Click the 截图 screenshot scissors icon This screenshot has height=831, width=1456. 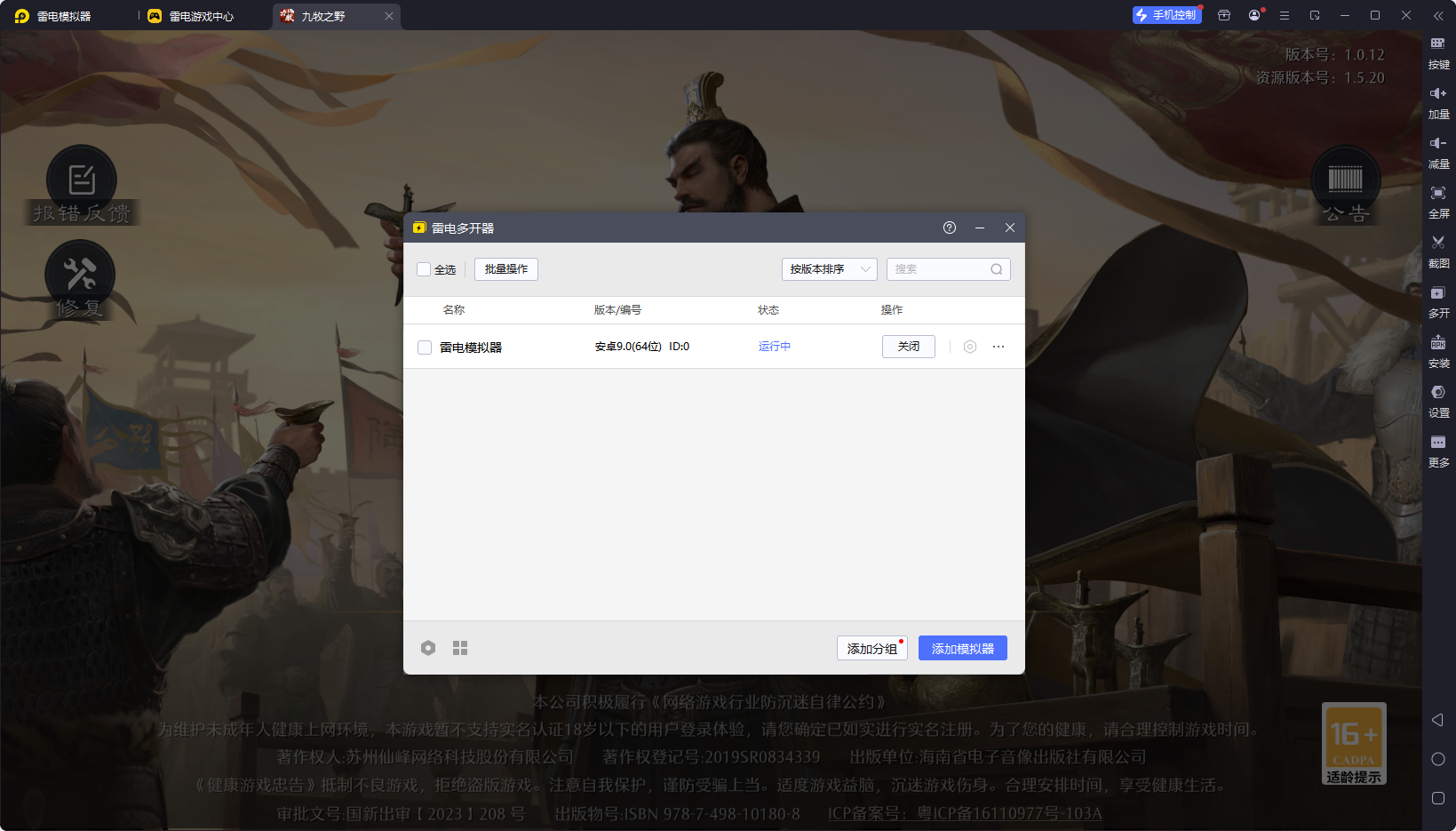pyautogui.click(x=1437, y=243)
